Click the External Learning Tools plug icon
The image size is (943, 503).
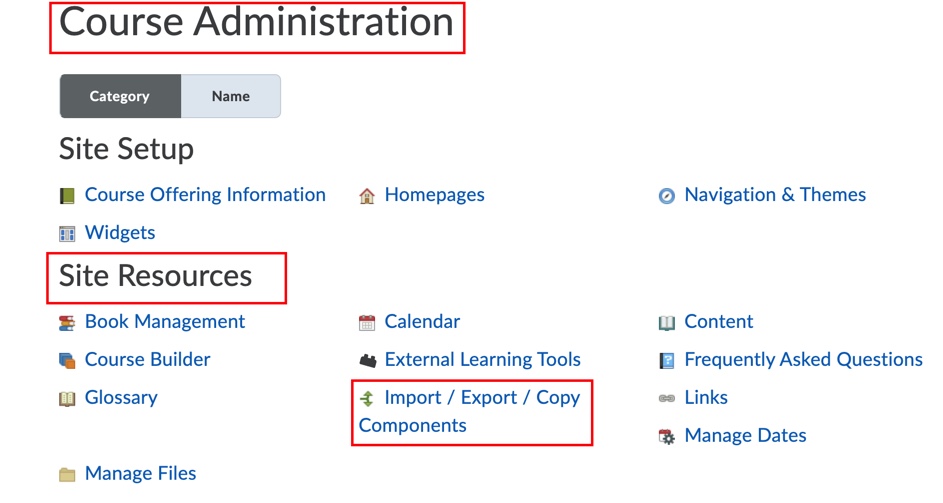(x=367, y=361)
